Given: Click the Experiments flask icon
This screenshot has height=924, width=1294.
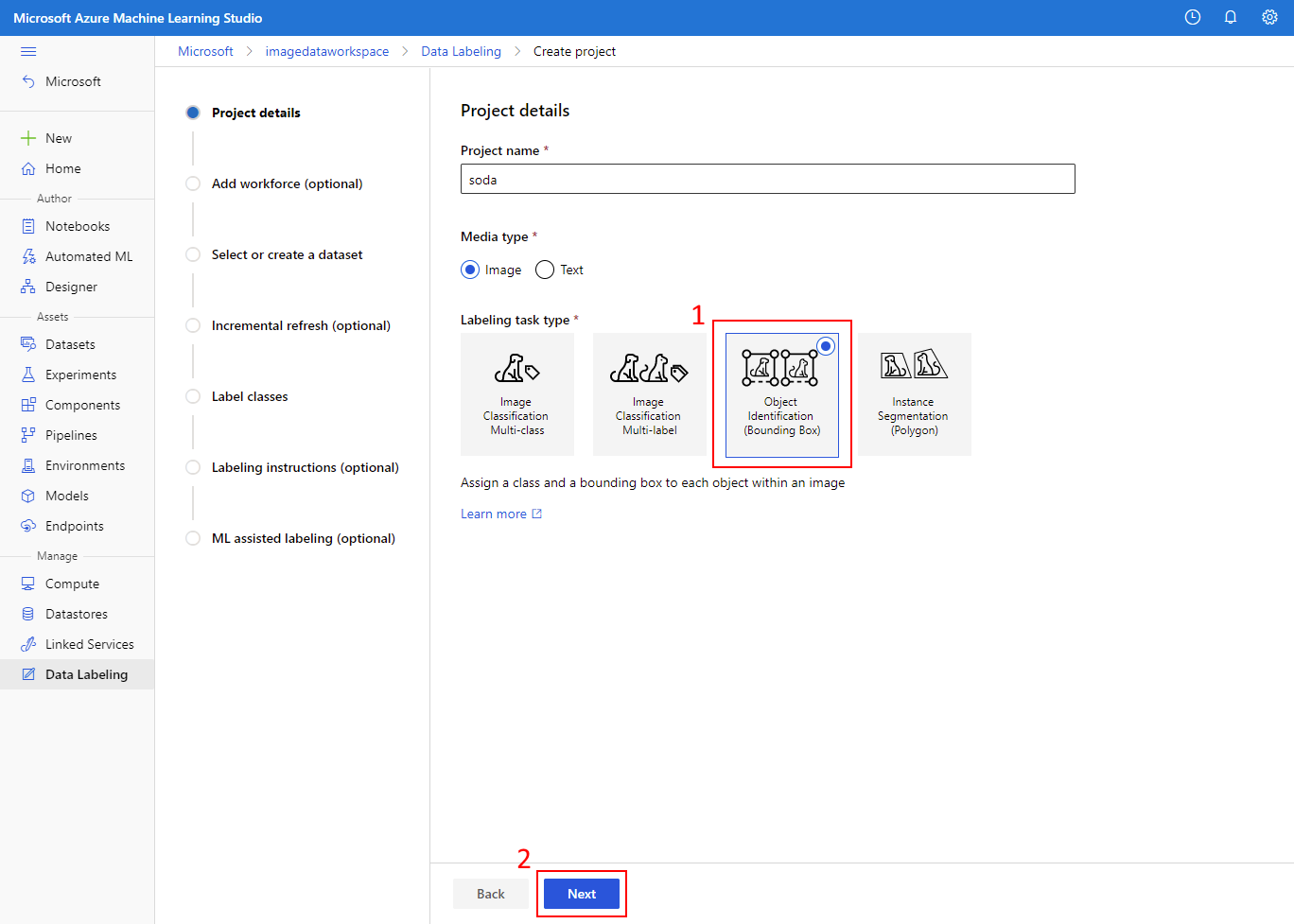Looking at the screenshot, I should pos(28,375).
